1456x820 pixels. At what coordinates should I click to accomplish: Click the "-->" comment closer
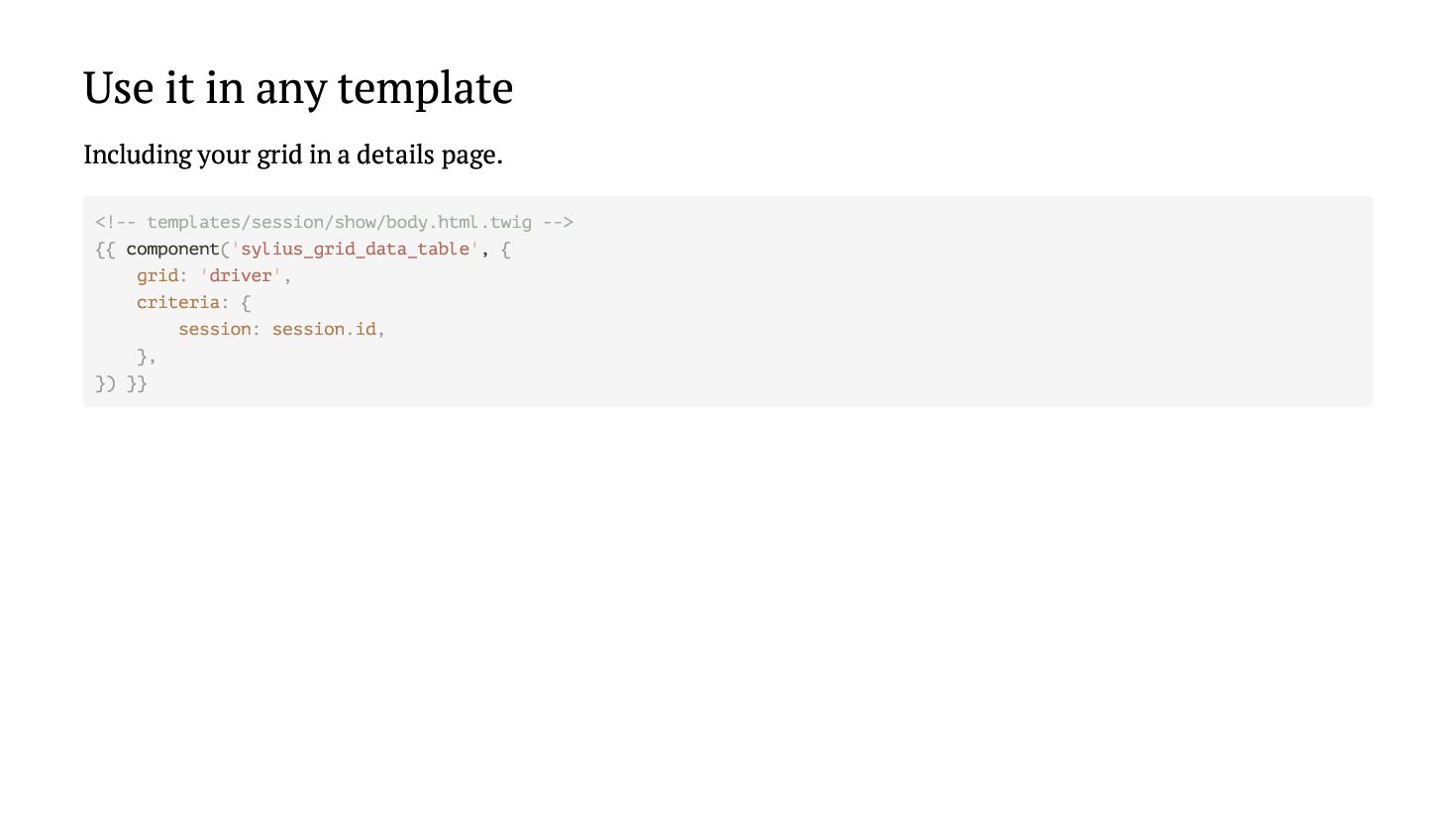pos(558,223)
